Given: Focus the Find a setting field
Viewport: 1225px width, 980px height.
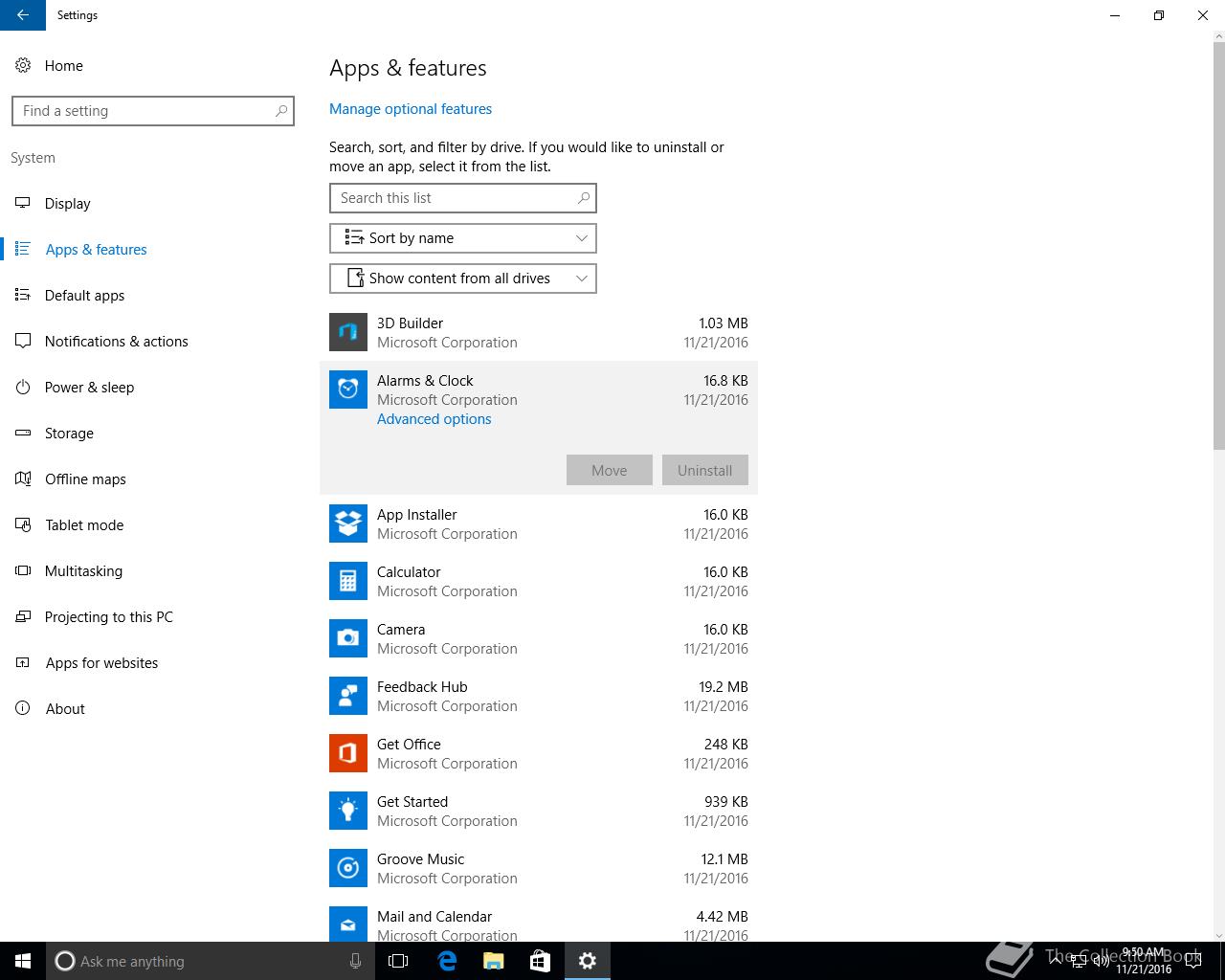Looking at the screenshot, I should (153, 111).
